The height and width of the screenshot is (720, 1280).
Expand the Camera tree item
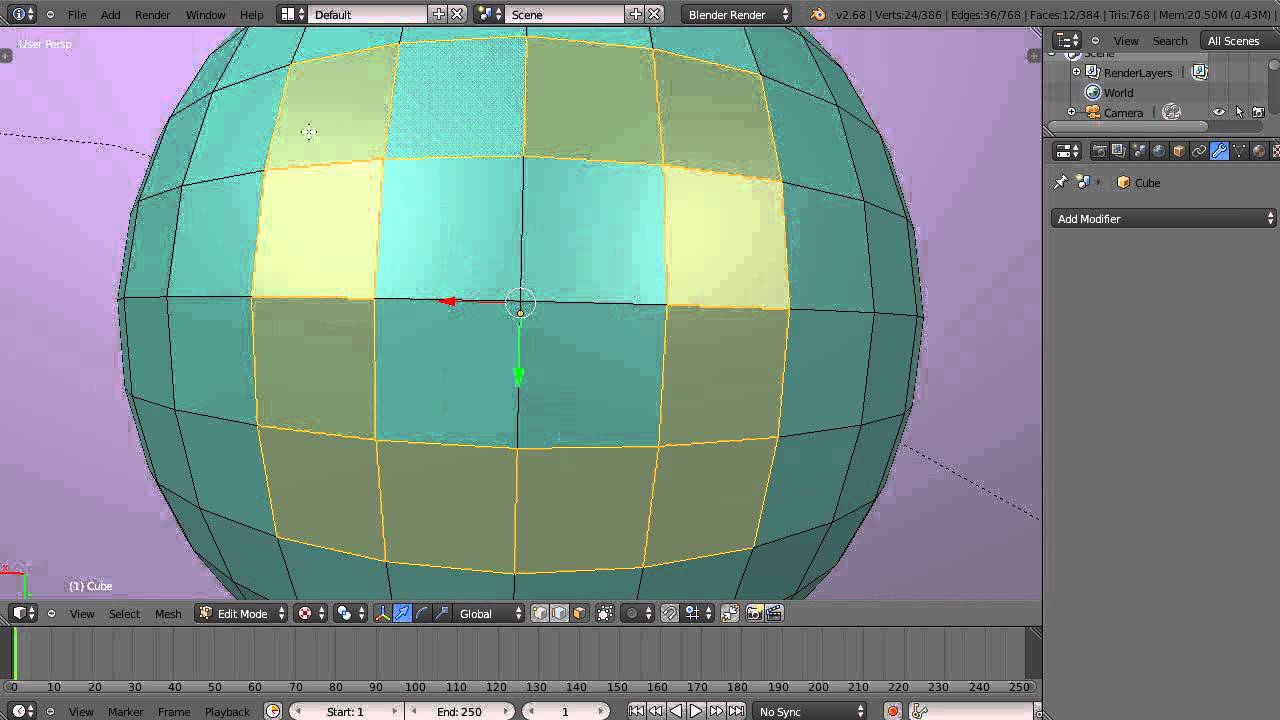tap(1071, 112)
